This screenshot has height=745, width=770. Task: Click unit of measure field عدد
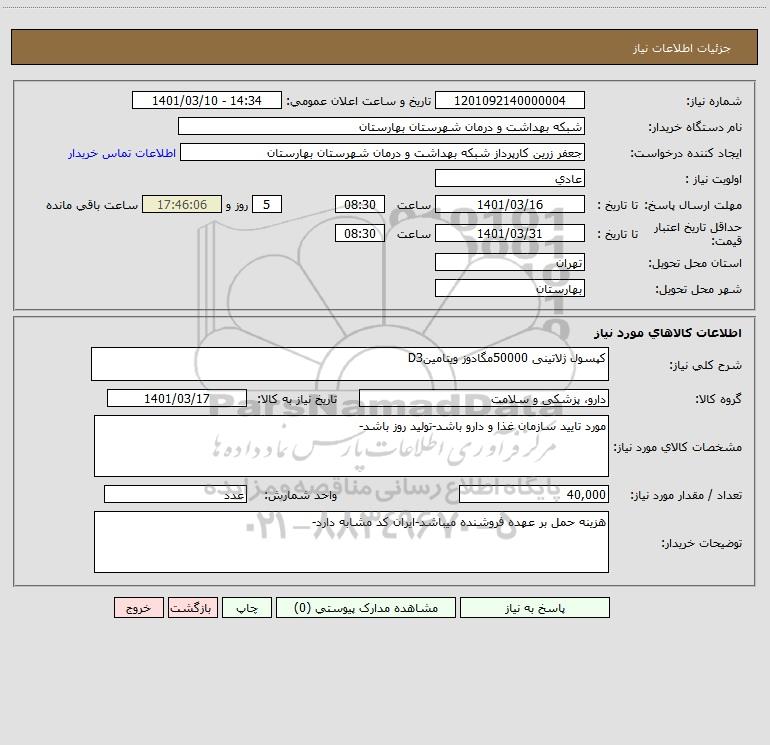[175, 494]
